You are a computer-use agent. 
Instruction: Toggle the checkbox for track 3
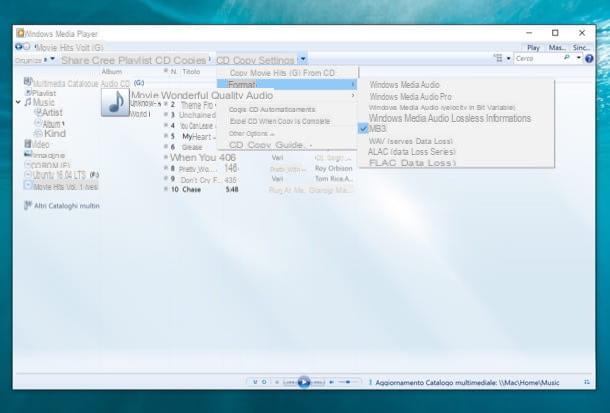click(166, 115)
